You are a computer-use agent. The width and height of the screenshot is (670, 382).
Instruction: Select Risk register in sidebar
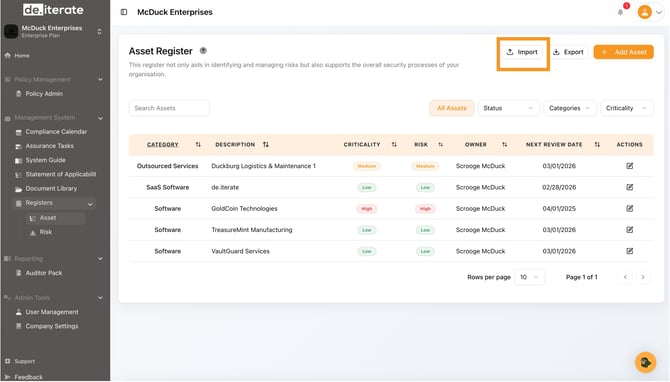[x=41, y=232]
